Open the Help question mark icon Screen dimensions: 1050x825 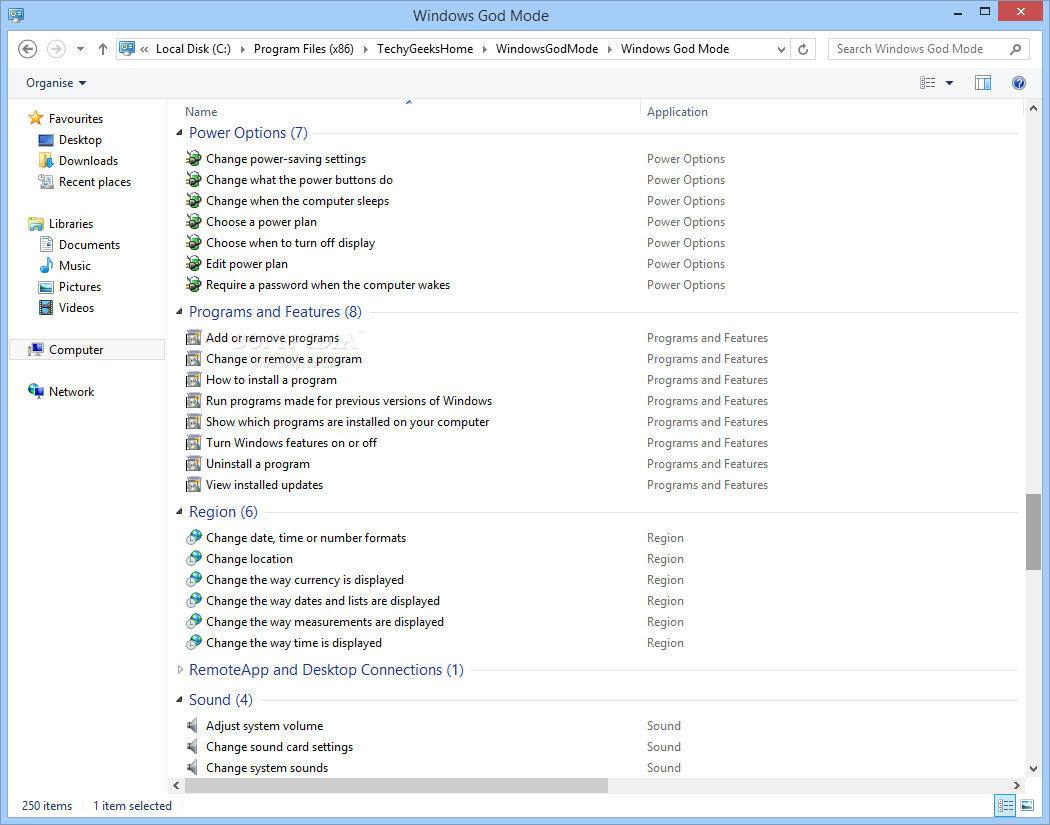click(1019, 83)
